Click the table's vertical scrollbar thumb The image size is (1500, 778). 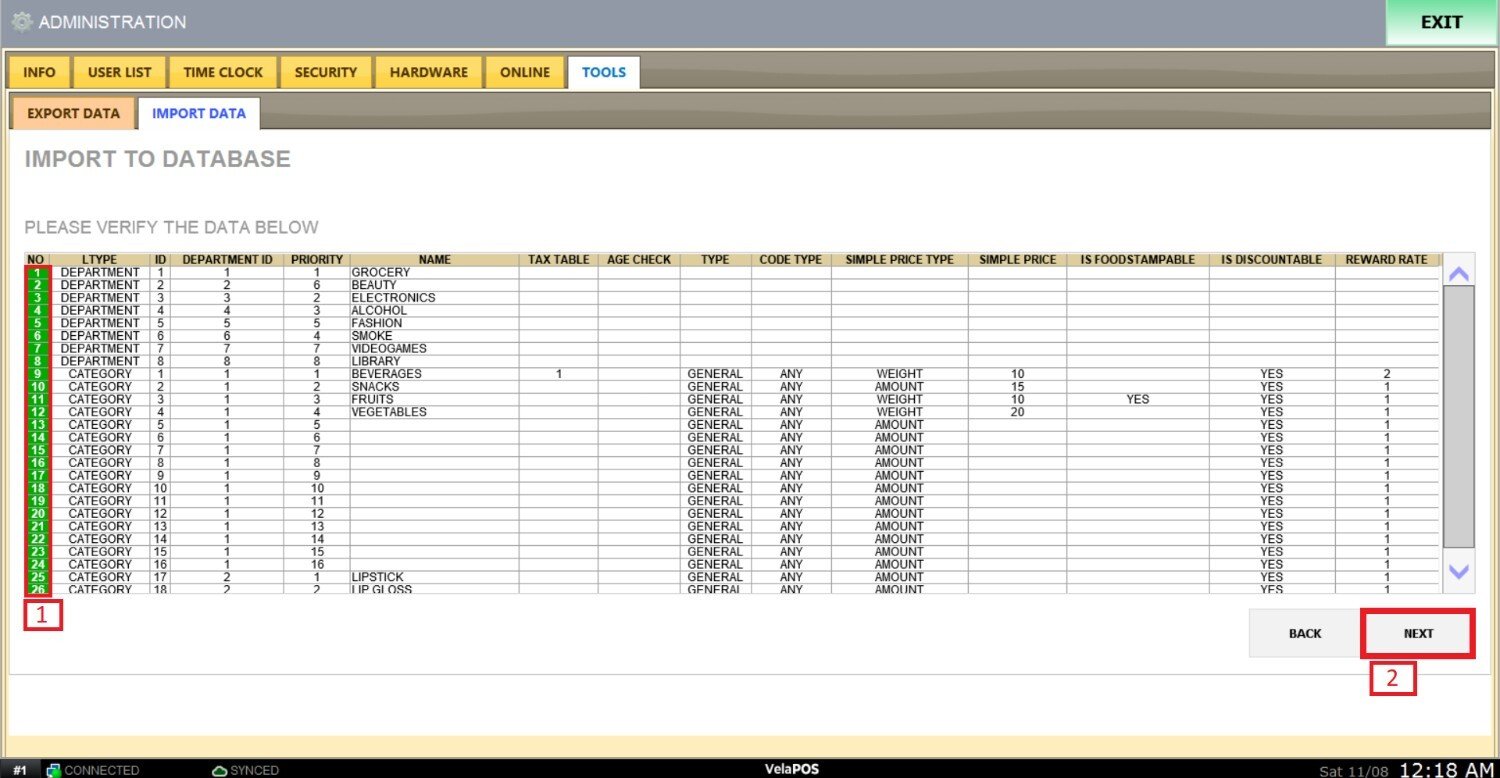click(1458, 415)
